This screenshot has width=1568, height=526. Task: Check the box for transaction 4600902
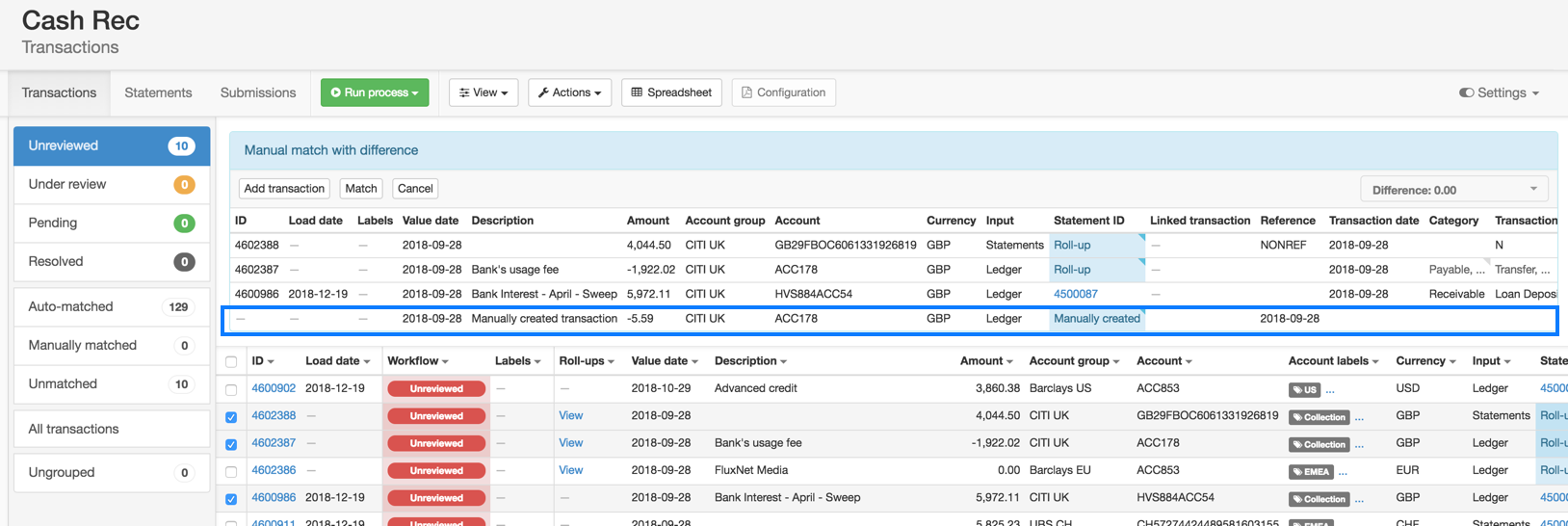(231, 389)
